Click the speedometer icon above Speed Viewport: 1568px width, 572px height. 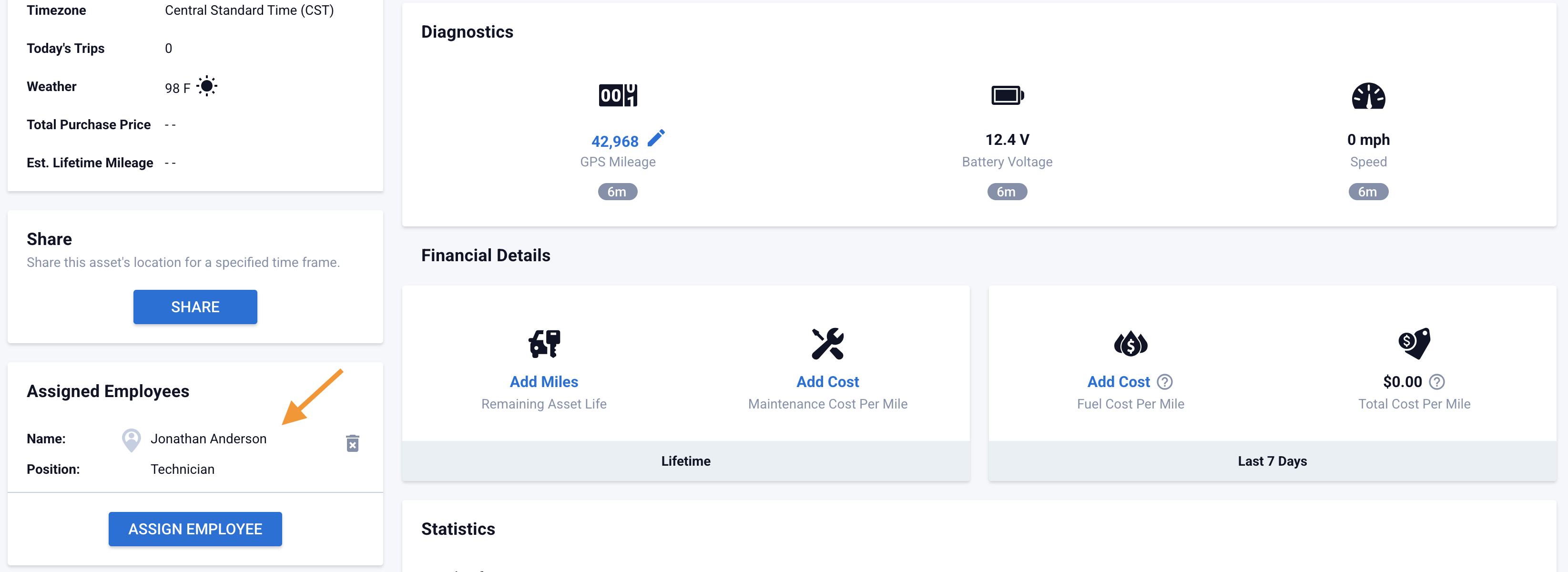click(x=1368, y=96)
